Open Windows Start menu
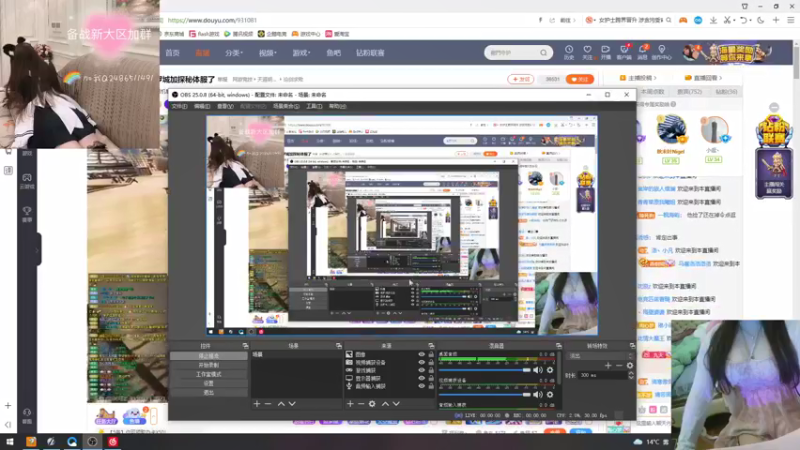This screenshot has width=800, height=450. click(10, 441)
